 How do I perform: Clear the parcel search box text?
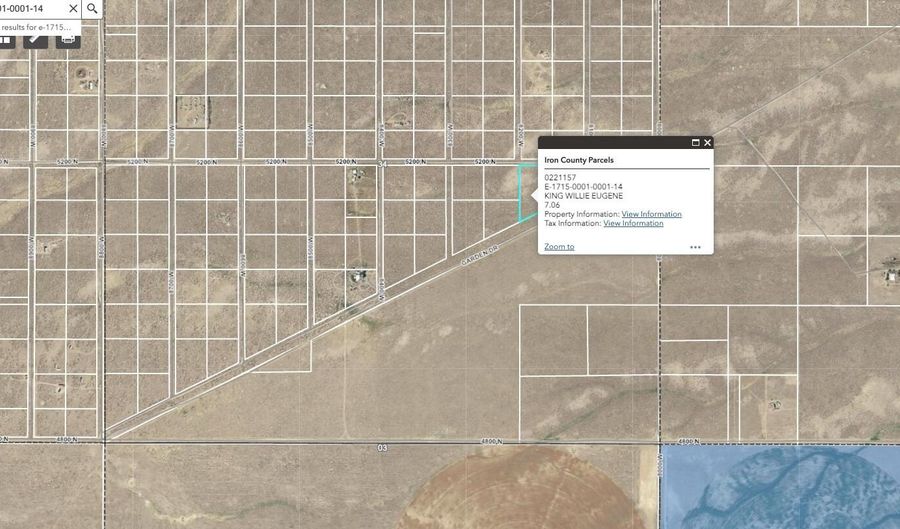click(73, 9)
